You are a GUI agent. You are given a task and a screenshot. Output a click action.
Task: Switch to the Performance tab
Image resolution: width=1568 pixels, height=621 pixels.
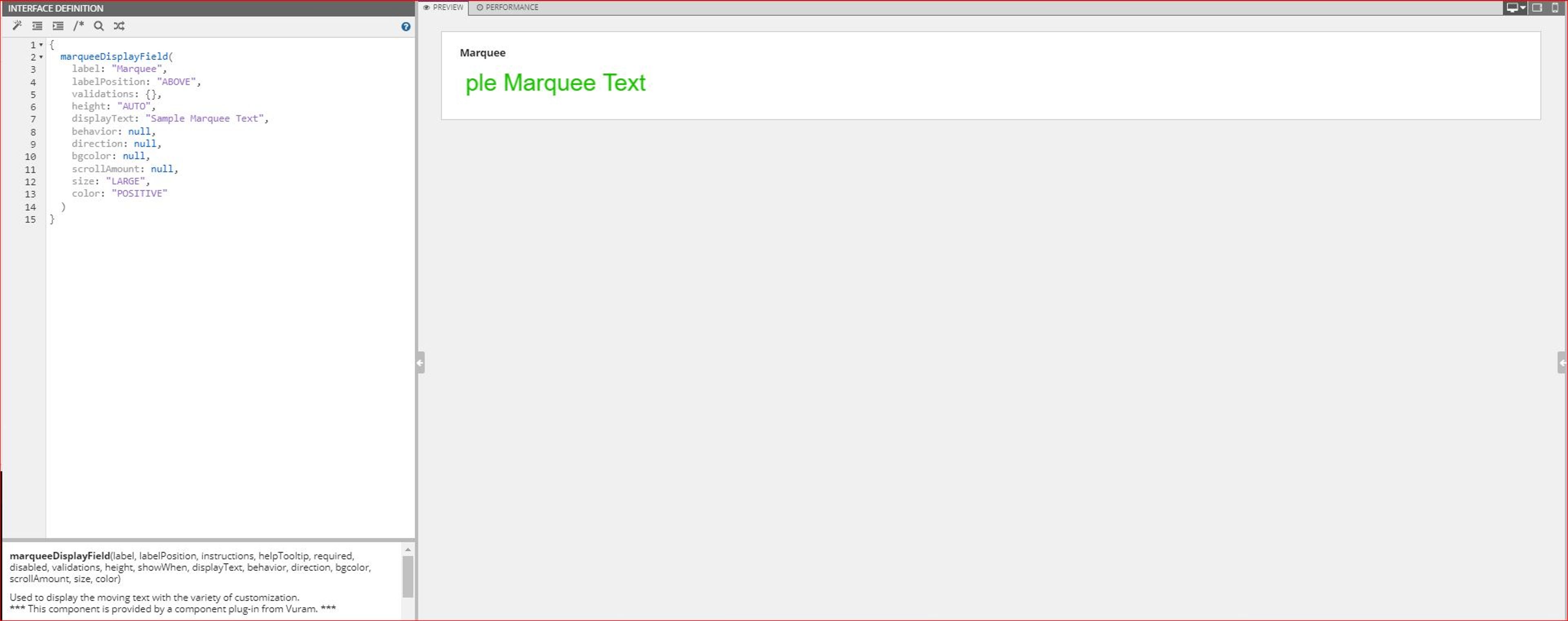tap(508, 7)
